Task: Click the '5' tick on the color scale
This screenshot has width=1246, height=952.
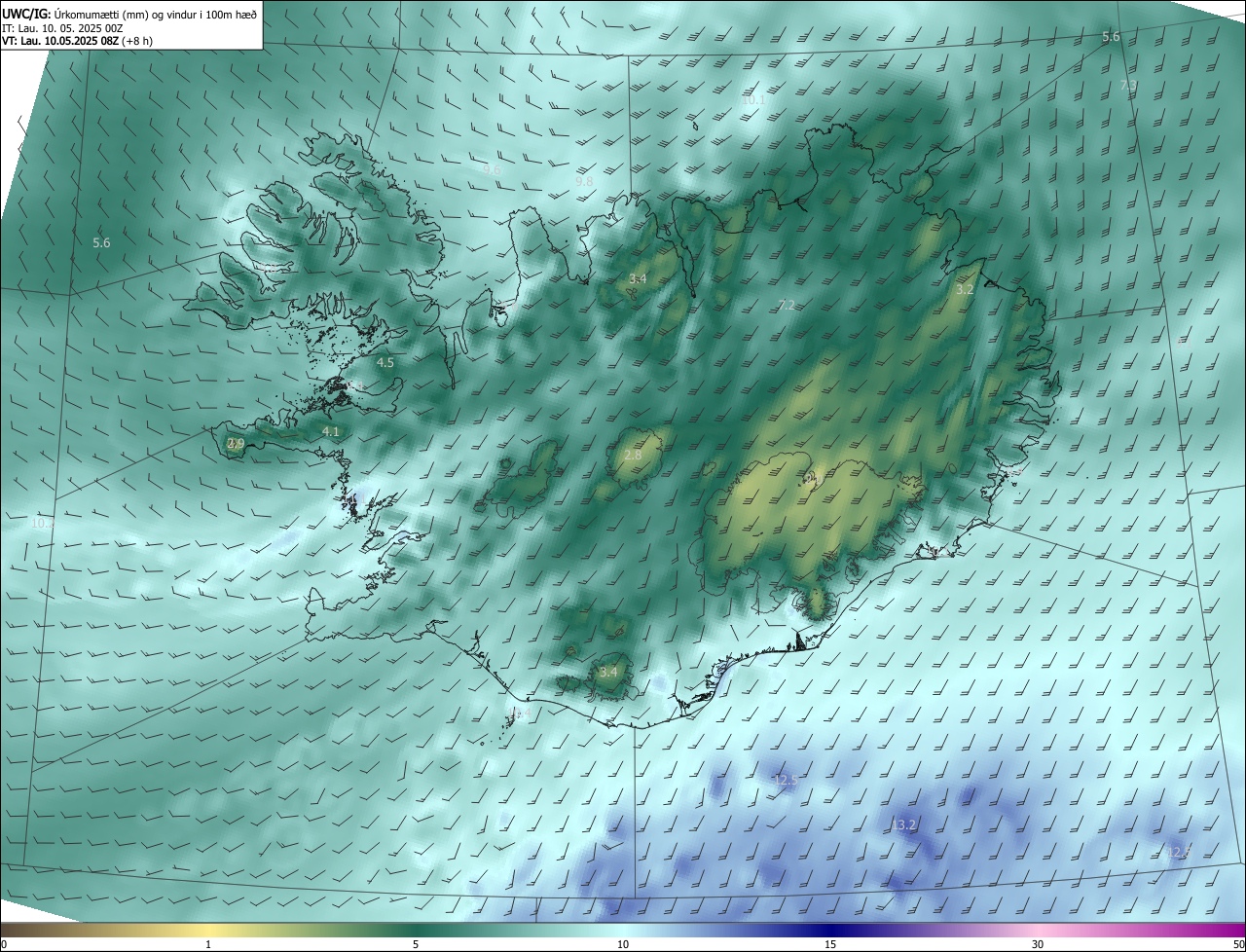Action: point(416,944)
